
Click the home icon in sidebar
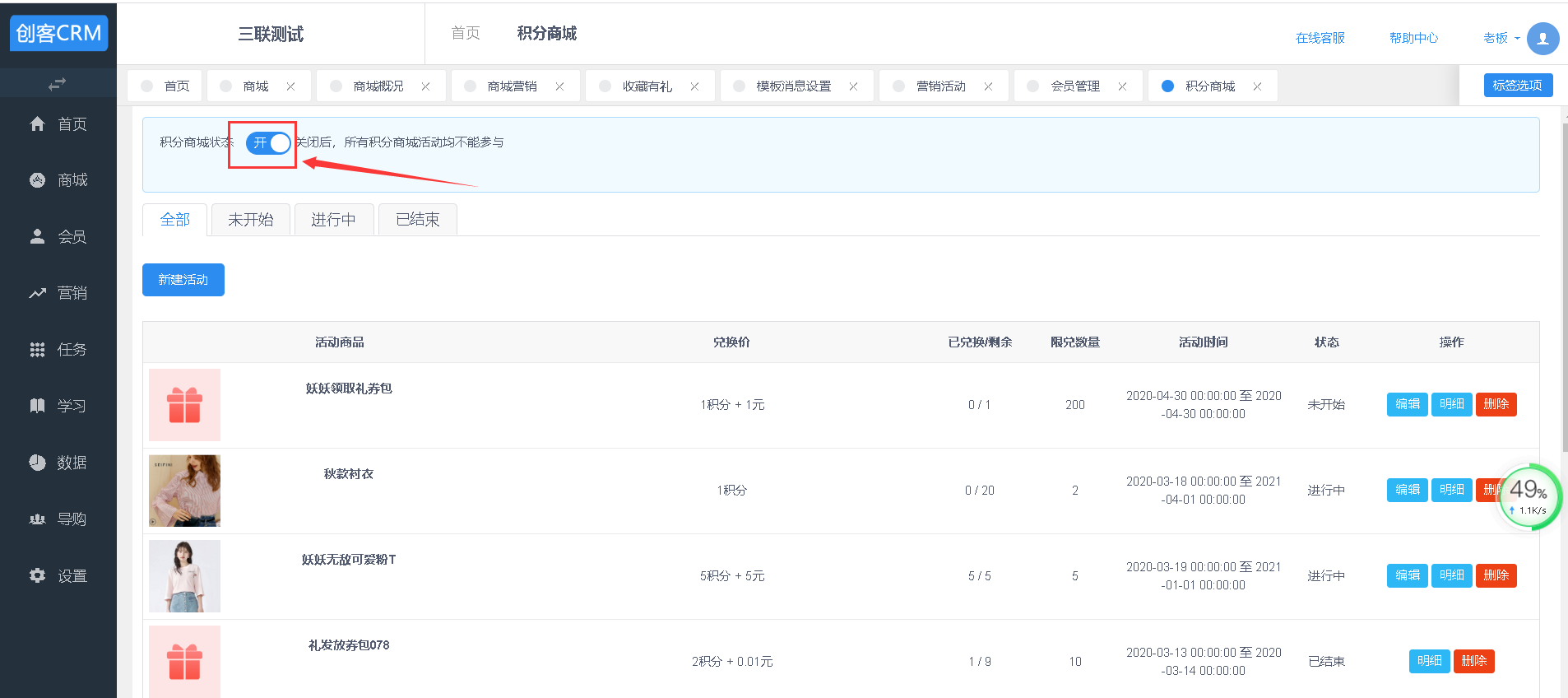(x=37, y=123)
